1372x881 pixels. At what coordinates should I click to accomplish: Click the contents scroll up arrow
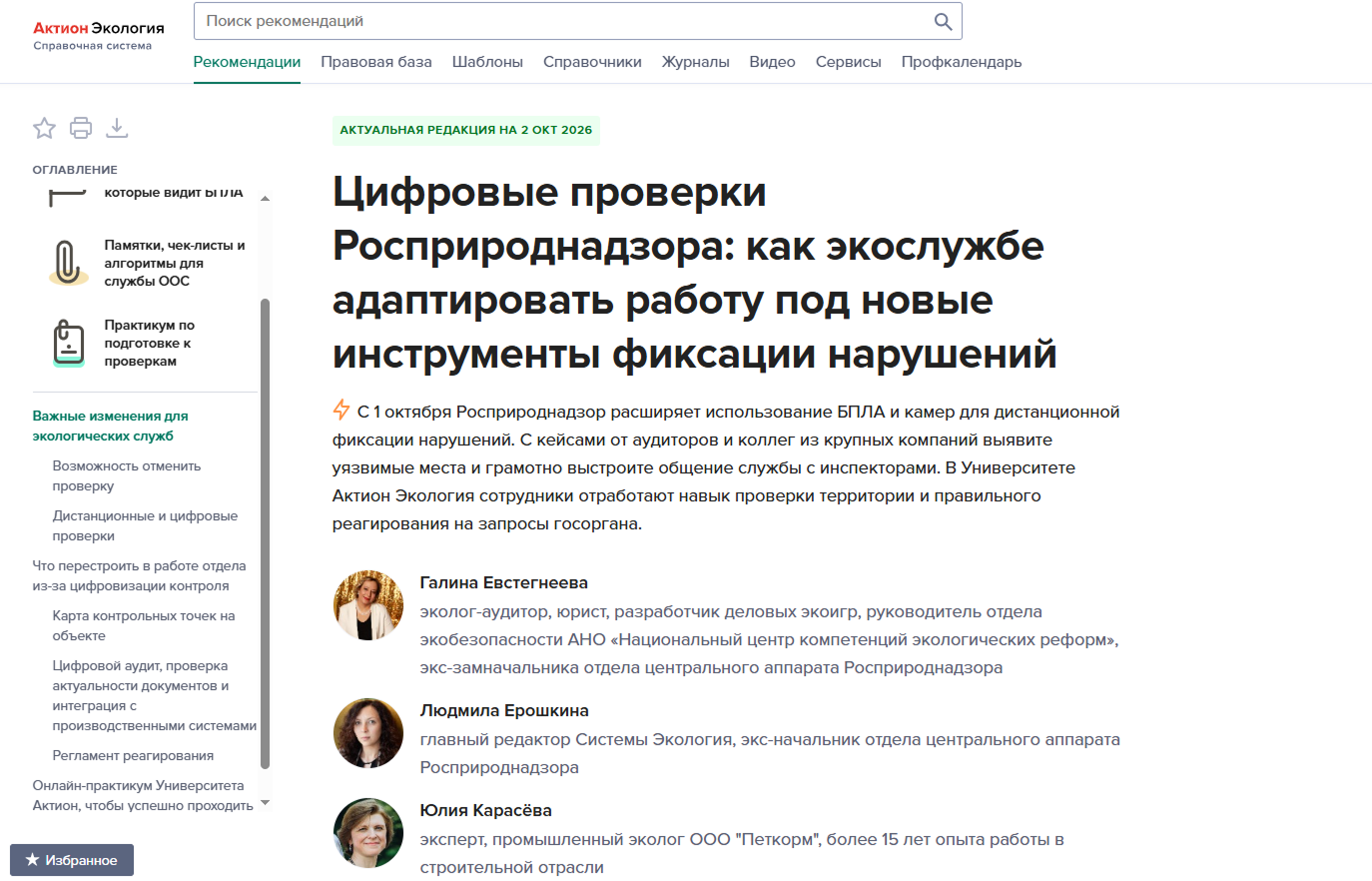[265, 199]
